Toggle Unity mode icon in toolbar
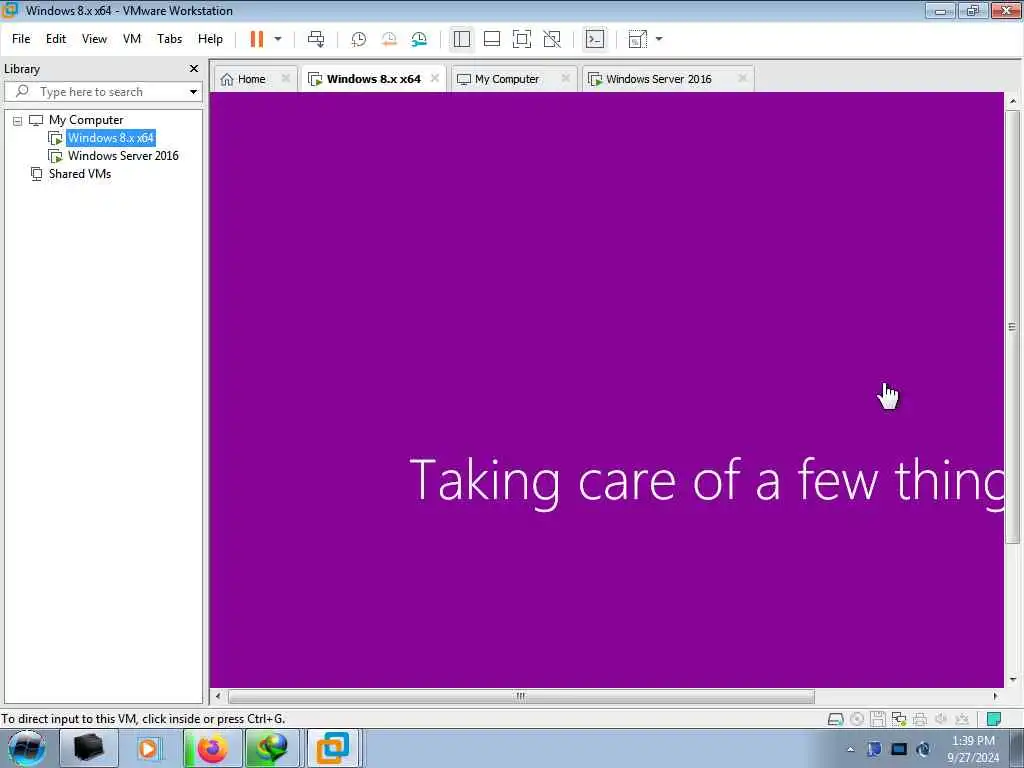 point(552,39)
